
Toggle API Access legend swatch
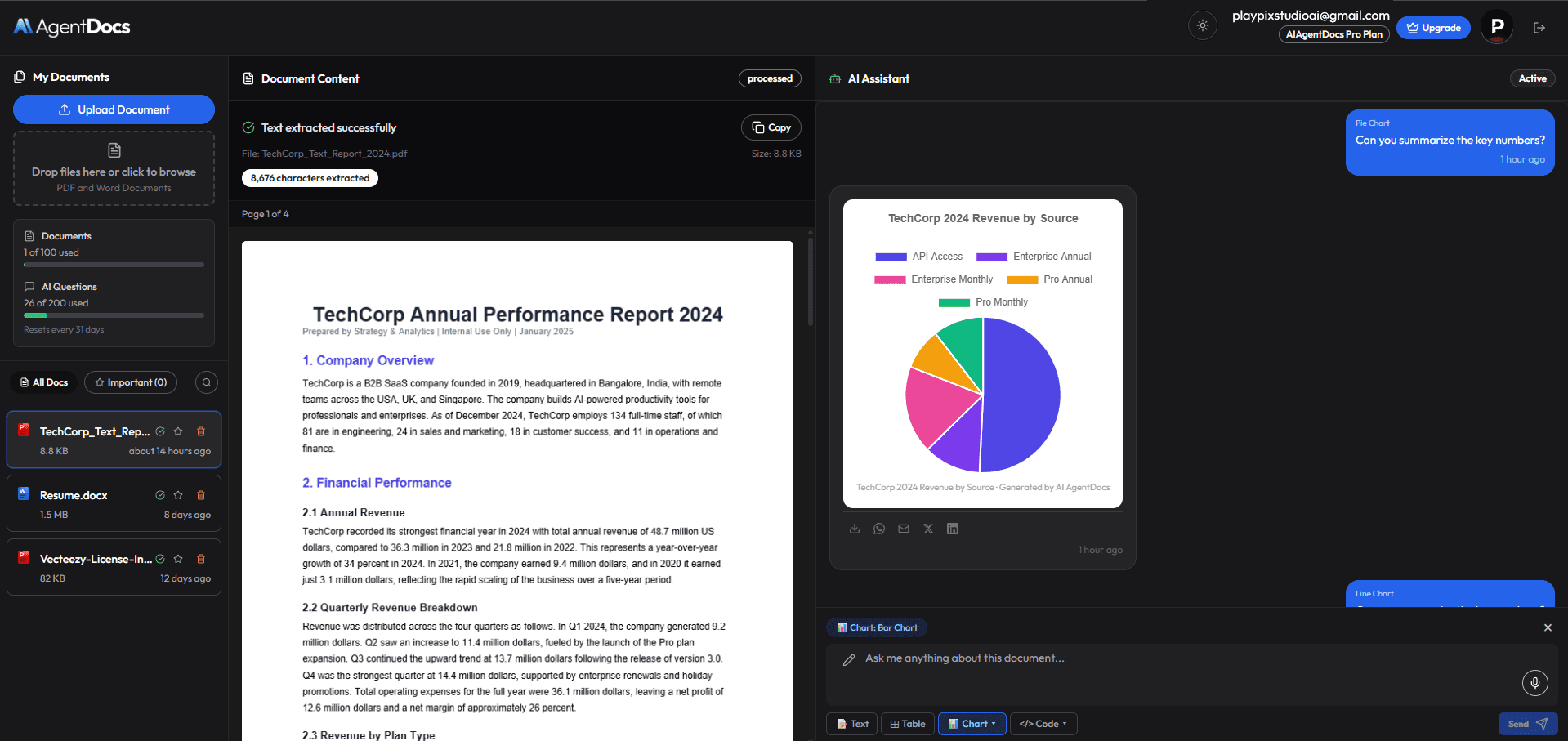[x=891, y=257]
